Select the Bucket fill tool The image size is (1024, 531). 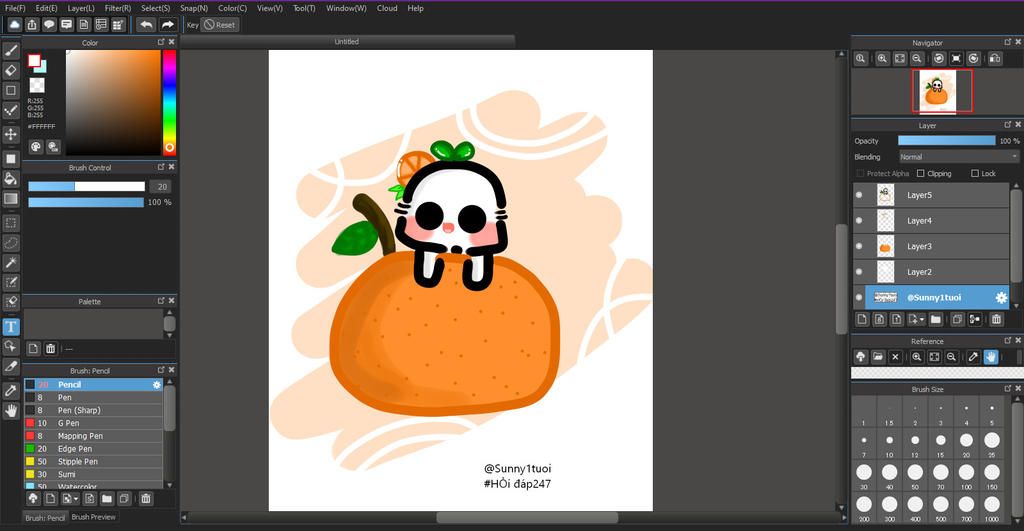11,178
